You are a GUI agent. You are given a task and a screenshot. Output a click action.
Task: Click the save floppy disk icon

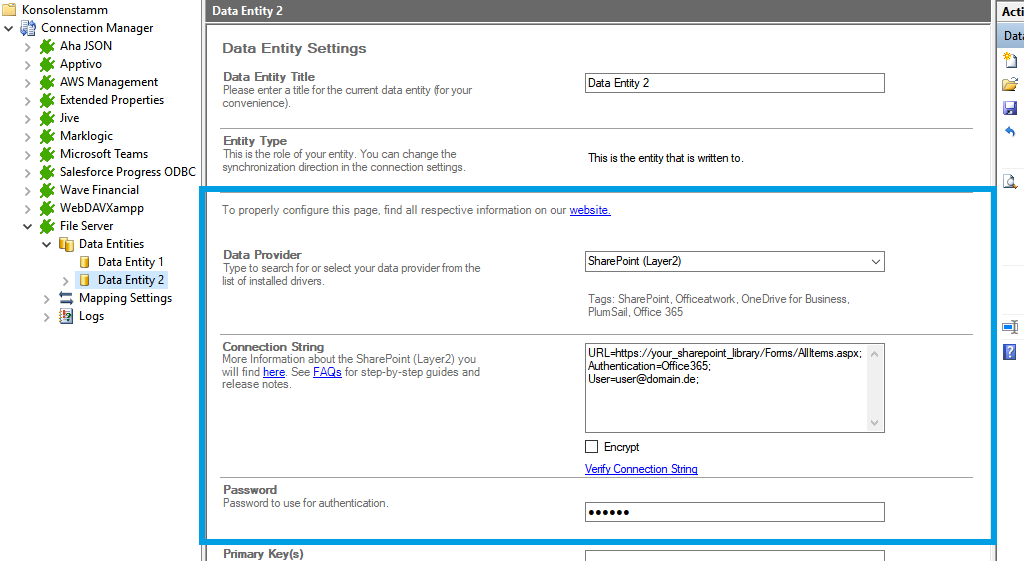(x=1010, y=108)
